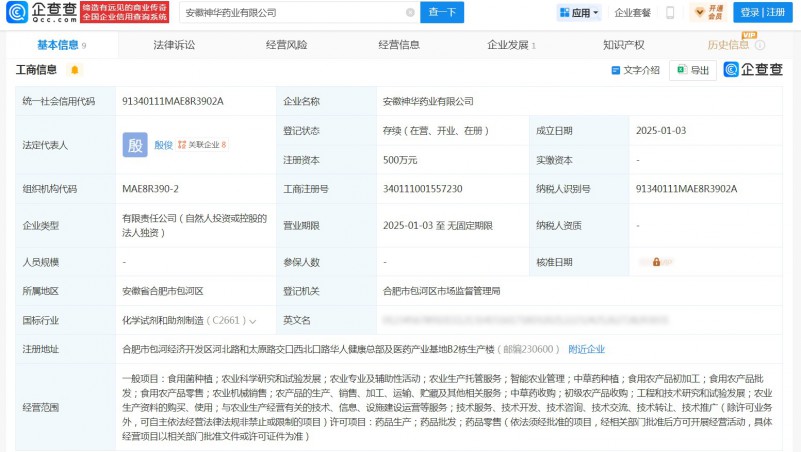
Task: Click the 有限责任公司 company type value
Action: click(x=194, y=225)
